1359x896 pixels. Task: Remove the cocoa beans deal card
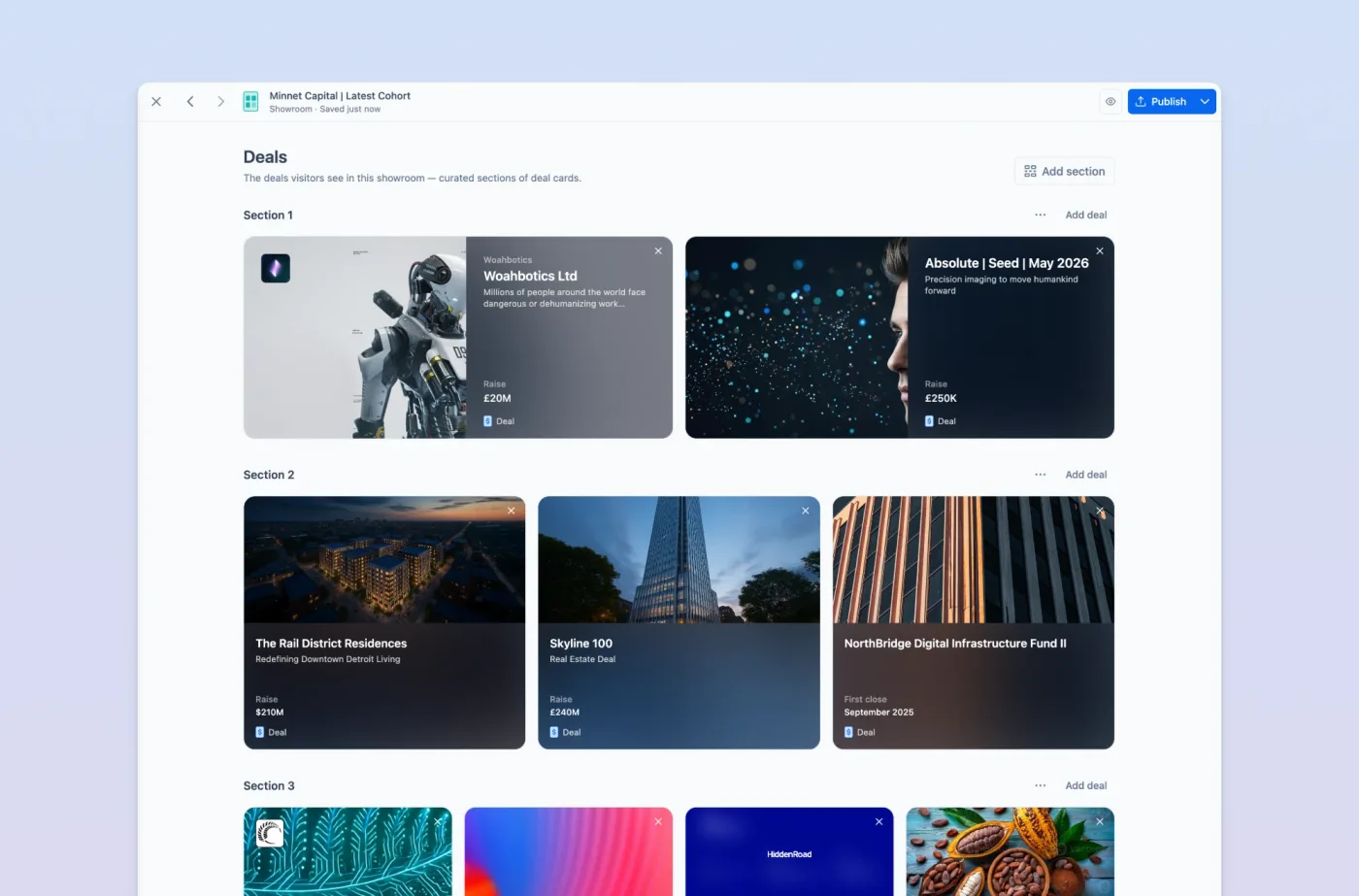(x=1100, y=821)
